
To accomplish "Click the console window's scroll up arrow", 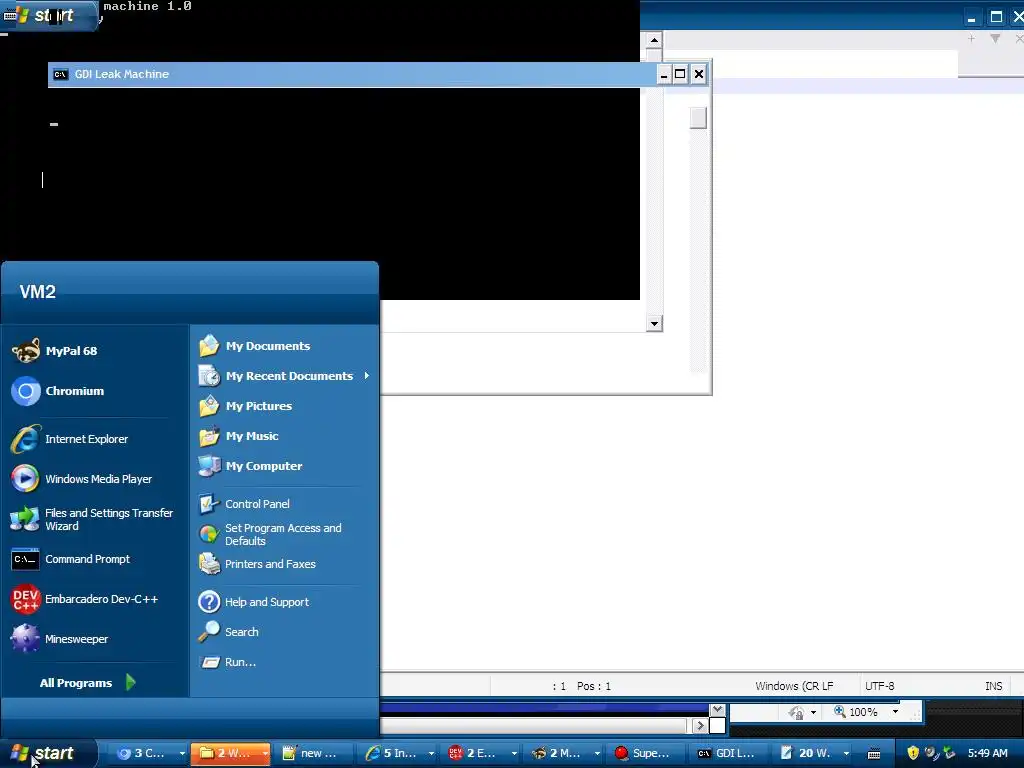I will (654, 40).
